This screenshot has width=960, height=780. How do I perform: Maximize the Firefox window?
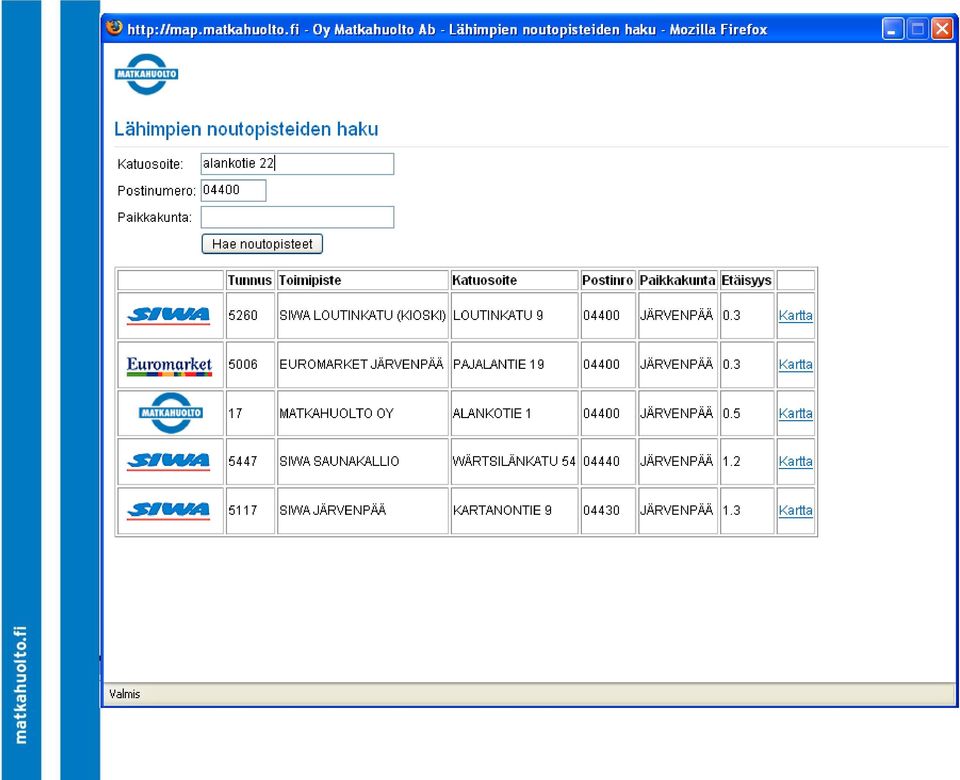(917, 29)
